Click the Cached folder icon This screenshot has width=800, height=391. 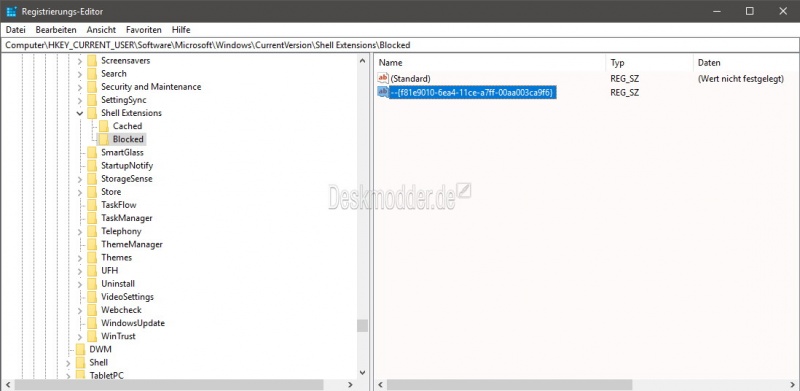104,126
